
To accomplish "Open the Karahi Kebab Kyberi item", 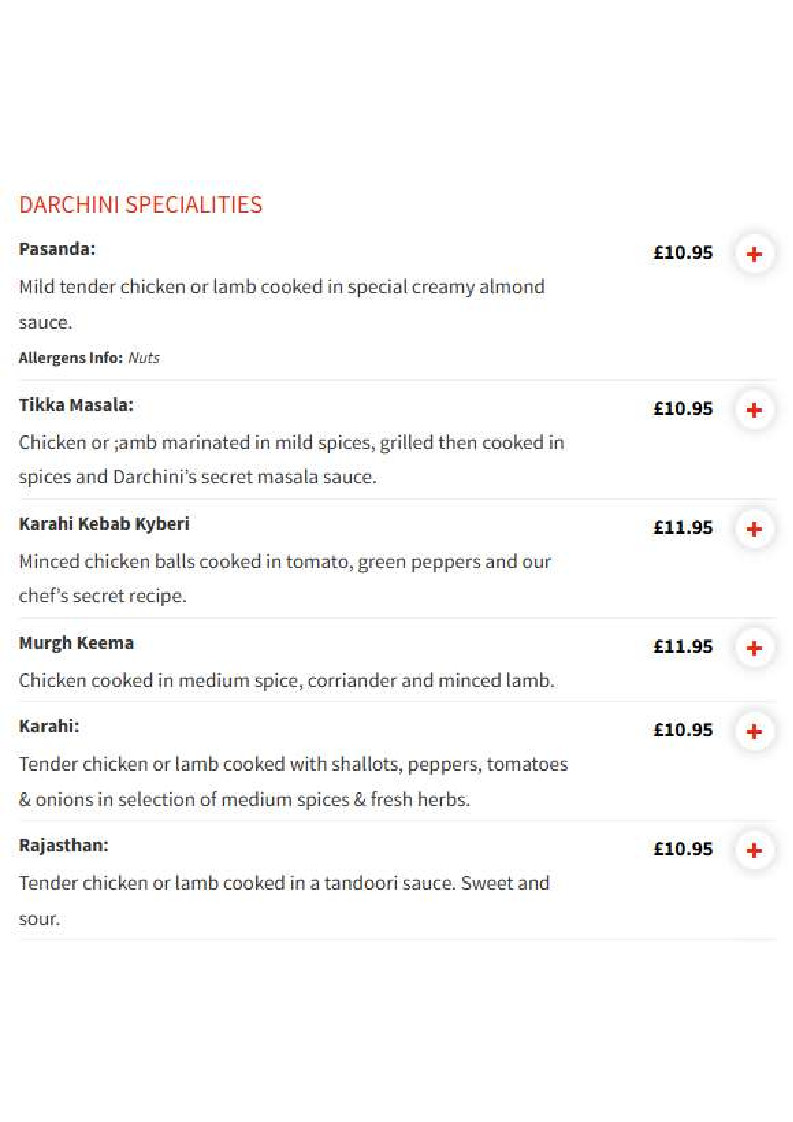I will [x=104, y=524].
